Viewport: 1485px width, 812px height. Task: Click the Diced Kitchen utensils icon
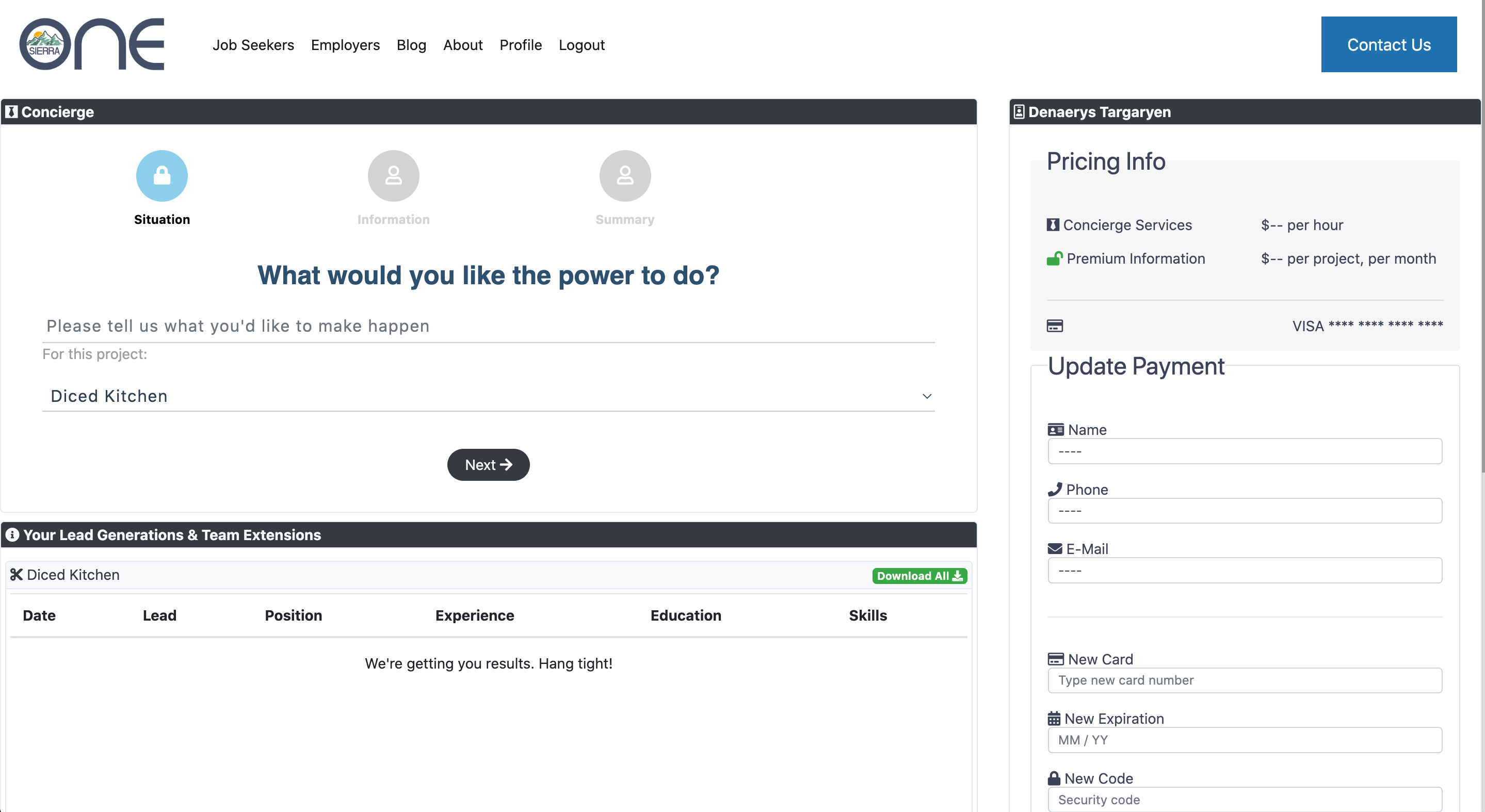16,575
